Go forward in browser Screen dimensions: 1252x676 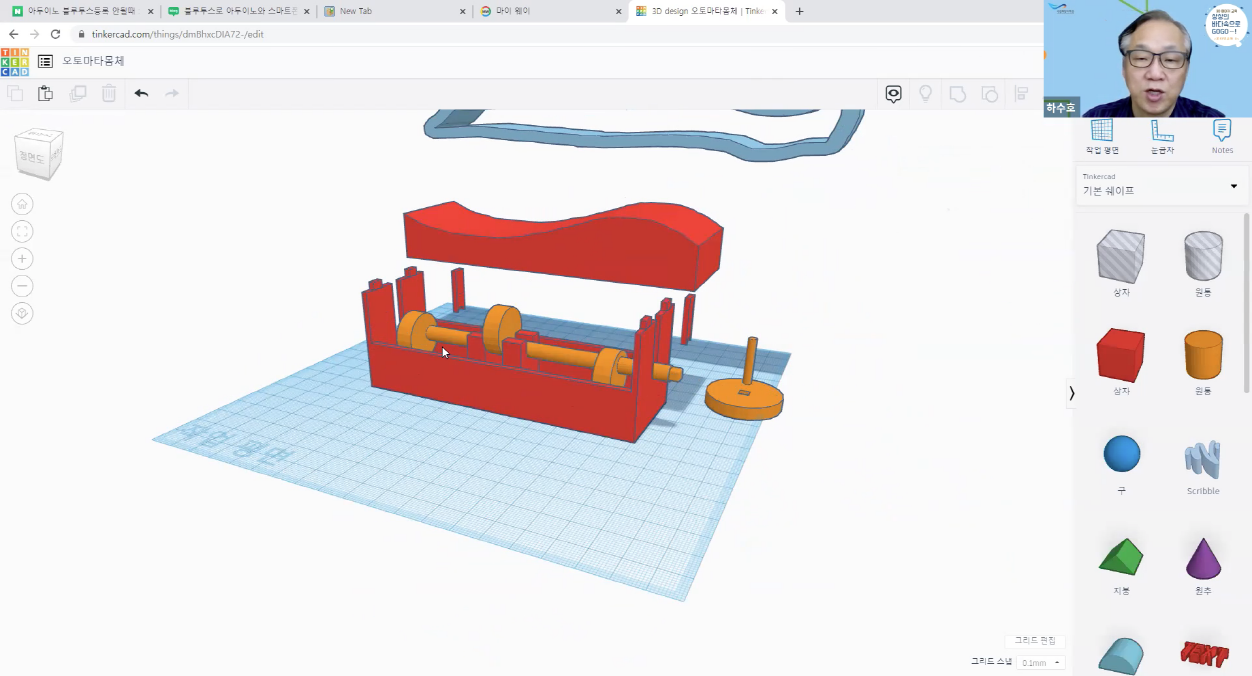(34, 34)
